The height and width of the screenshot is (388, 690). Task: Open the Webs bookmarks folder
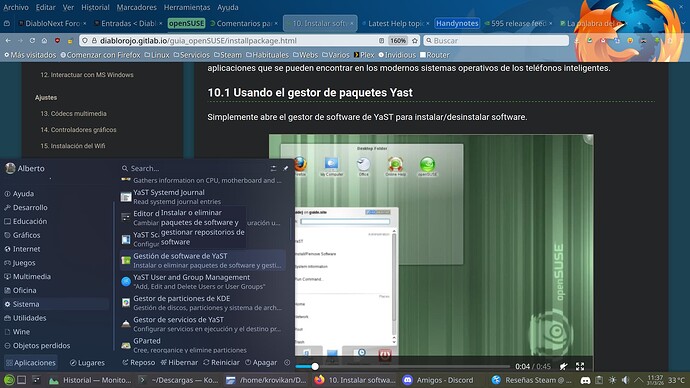coord(305,55)
